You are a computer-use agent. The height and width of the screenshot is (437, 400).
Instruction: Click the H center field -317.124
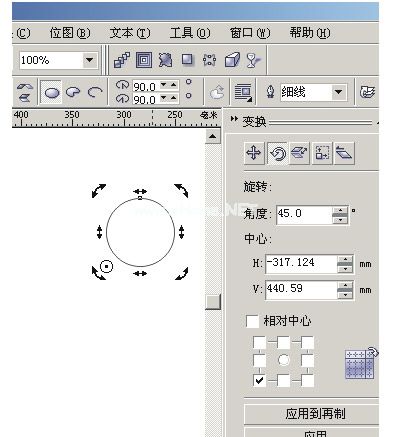click(301, 264)
